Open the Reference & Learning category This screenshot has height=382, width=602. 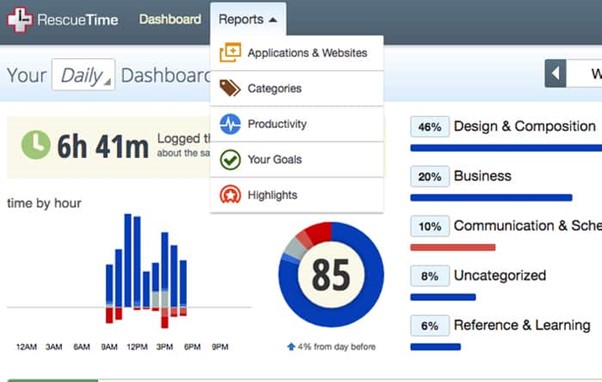pyautogui.click(x=522, y=325)
